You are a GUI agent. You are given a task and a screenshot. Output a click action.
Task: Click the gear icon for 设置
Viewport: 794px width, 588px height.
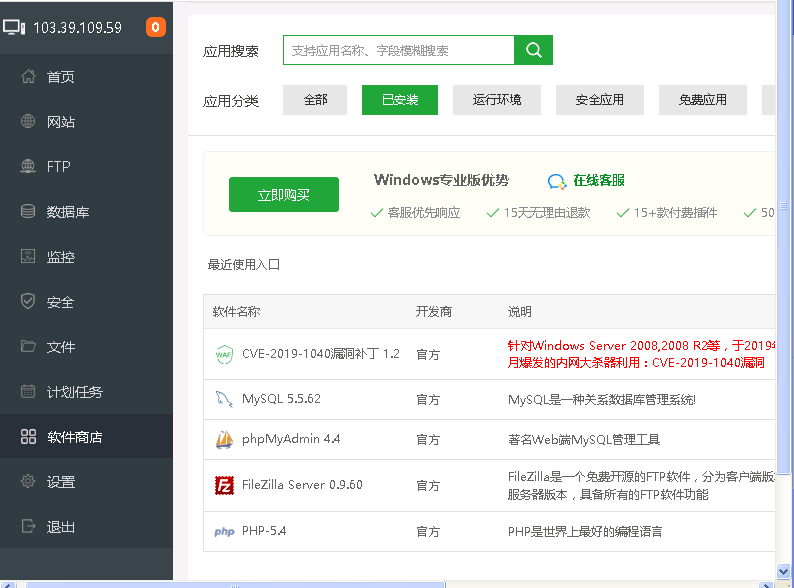coord(28,481)
